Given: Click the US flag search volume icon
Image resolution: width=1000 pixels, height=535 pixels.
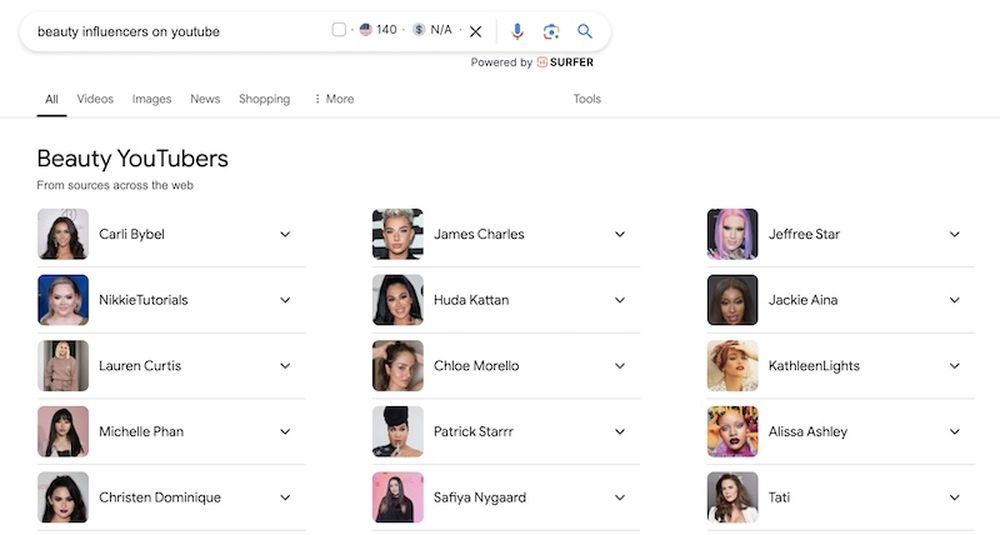Looking at the screenshot, I should pyautogui.click(x=365, y=29).
